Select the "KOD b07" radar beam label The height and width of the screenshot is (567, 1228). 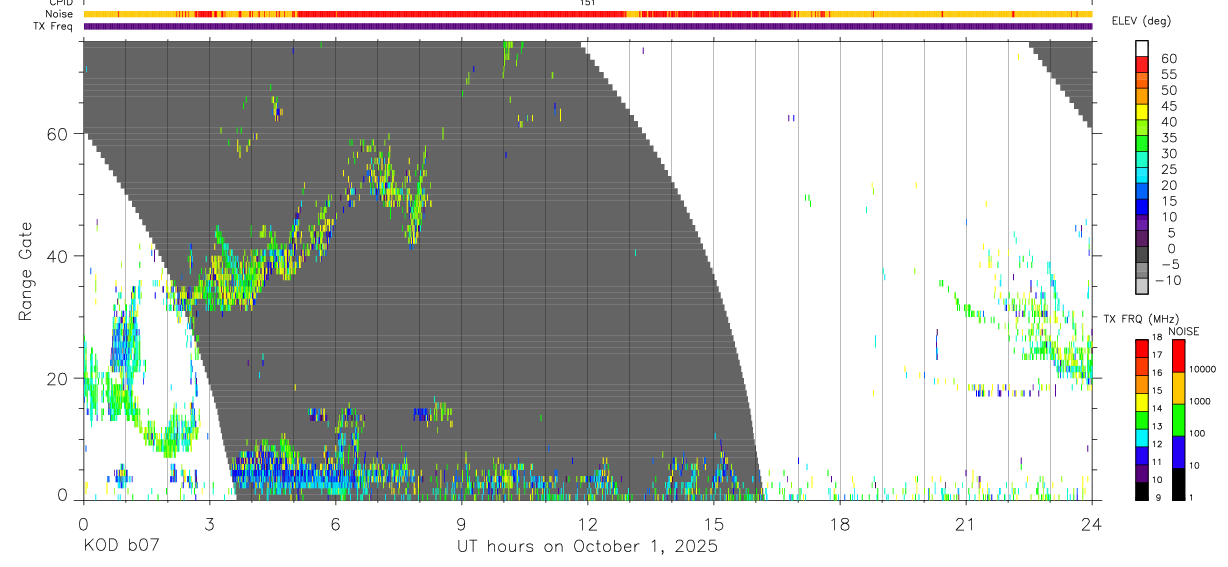tap(120, 547)
